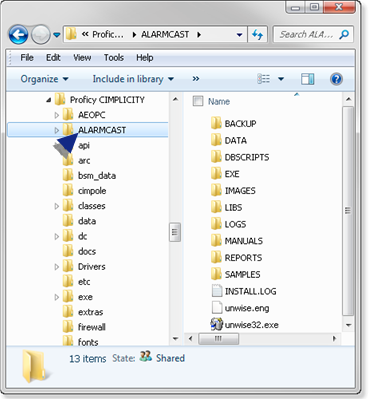370x399 pixels.
Task: Click the blue Help question mark icon
Action: point(336,79)
